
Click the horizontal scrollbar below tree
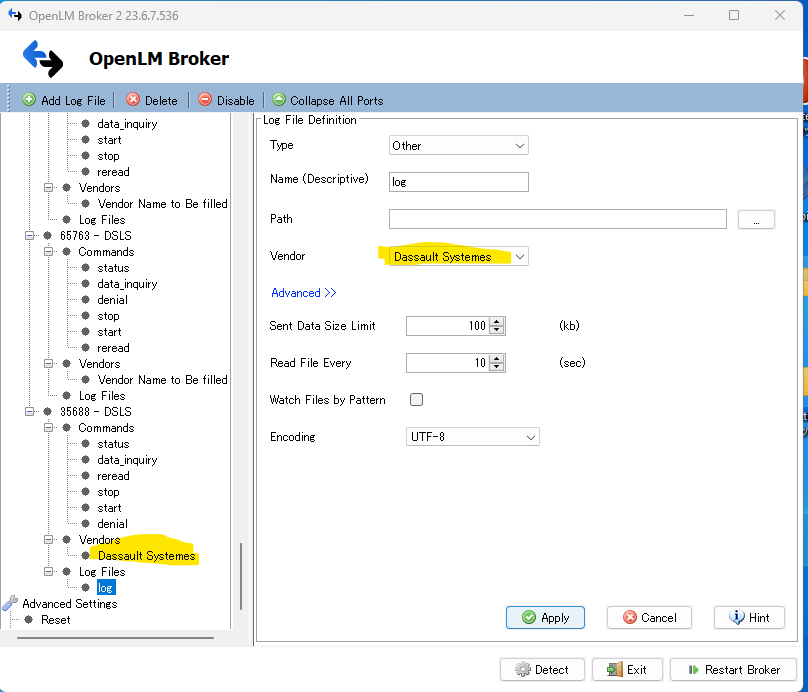(x=115, y=638)
